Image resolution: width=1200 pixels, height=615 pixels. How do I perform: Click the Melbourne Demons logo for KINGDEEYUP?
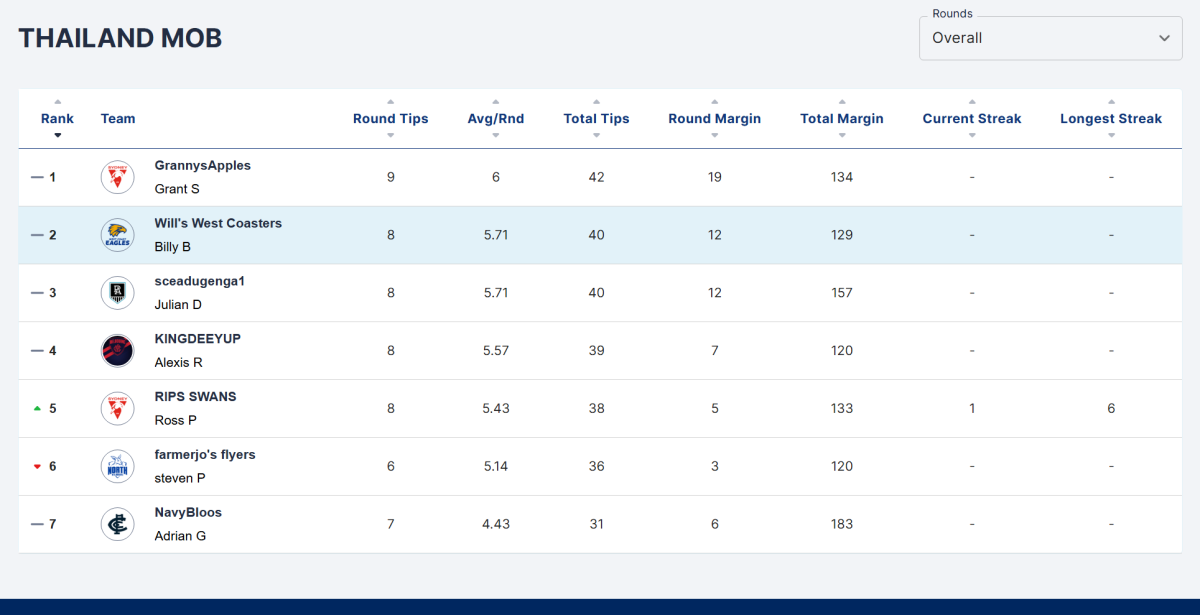click(117, 351)
